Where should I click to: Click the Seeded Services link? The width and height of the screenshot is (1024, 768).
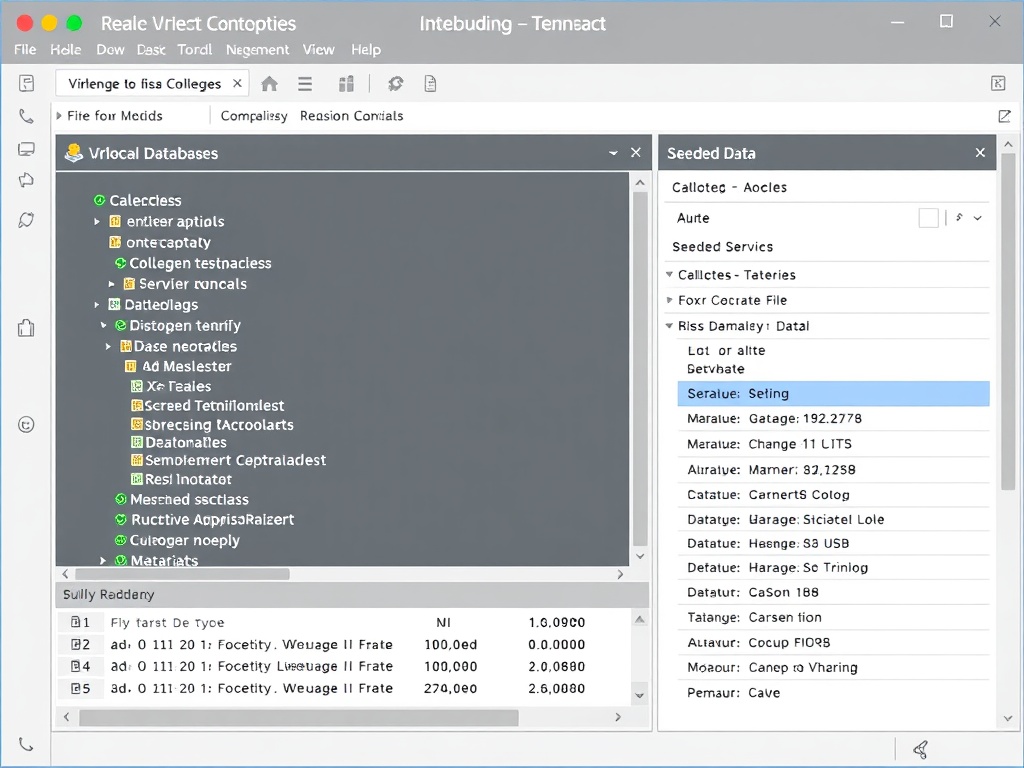(x=722, y=246)
